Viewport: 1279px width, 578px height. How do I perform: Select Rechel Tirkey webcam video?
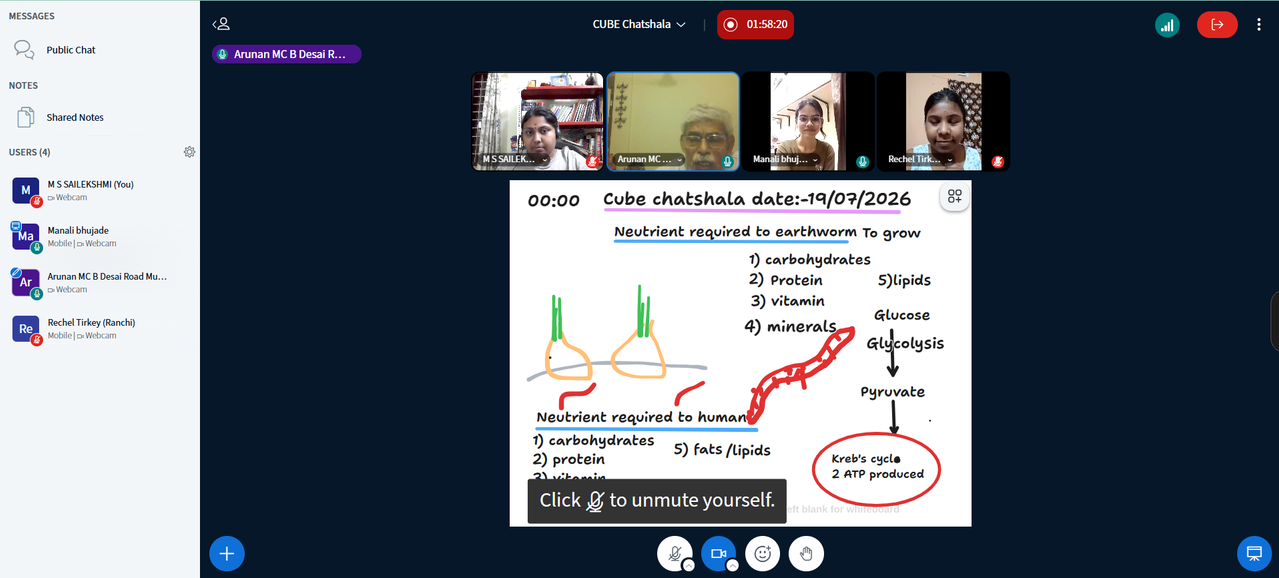[943, 121]
